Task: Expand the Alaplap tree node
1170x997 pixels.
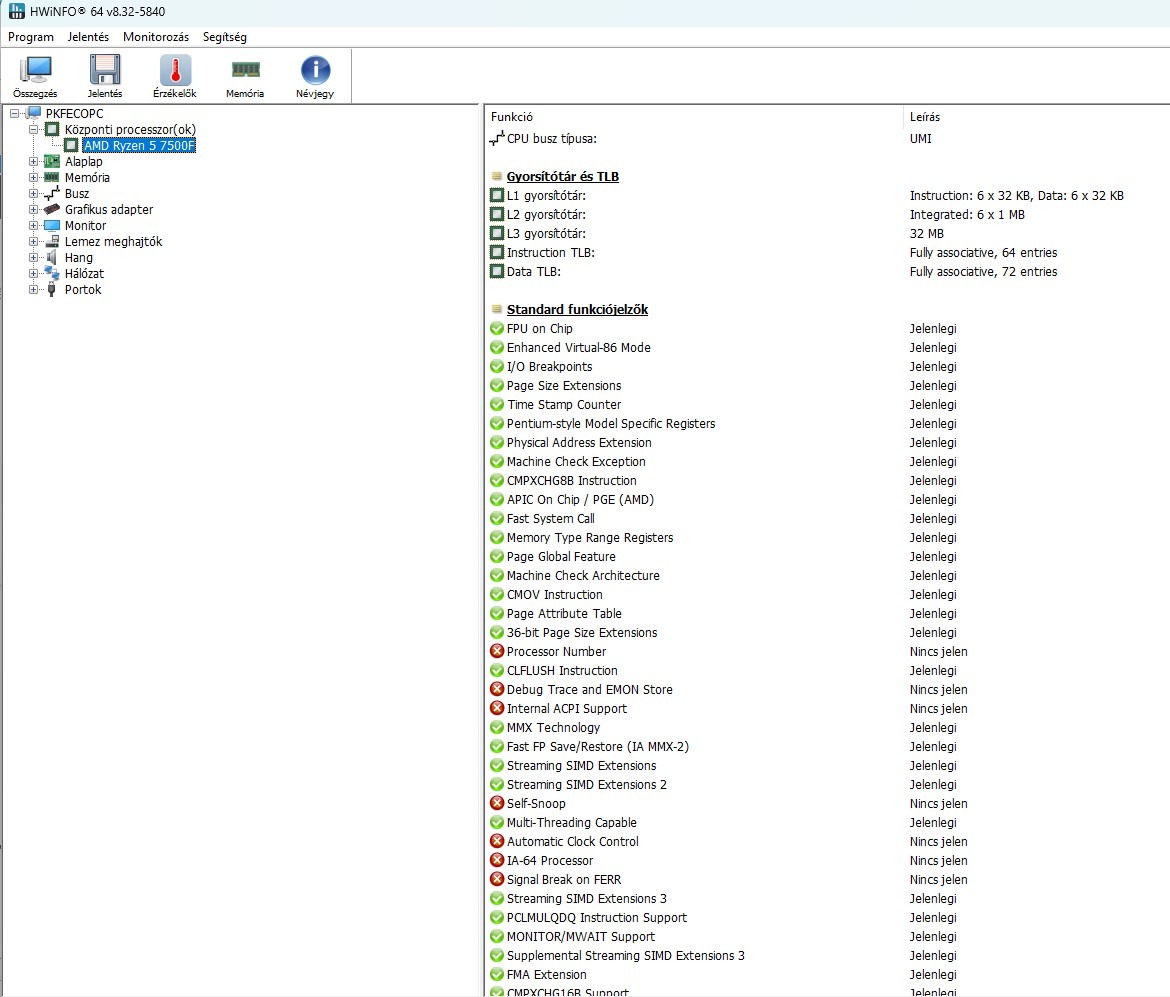Action: 33,161
